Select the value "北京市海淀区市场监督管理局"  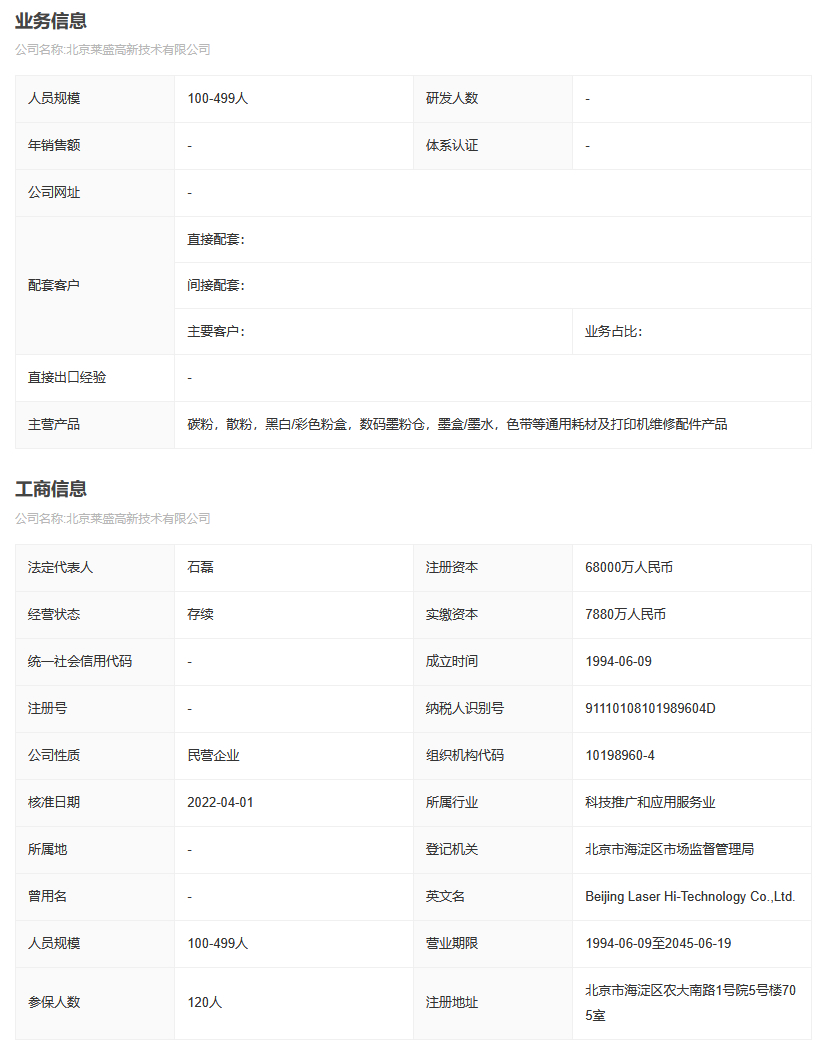pos(669,849)
